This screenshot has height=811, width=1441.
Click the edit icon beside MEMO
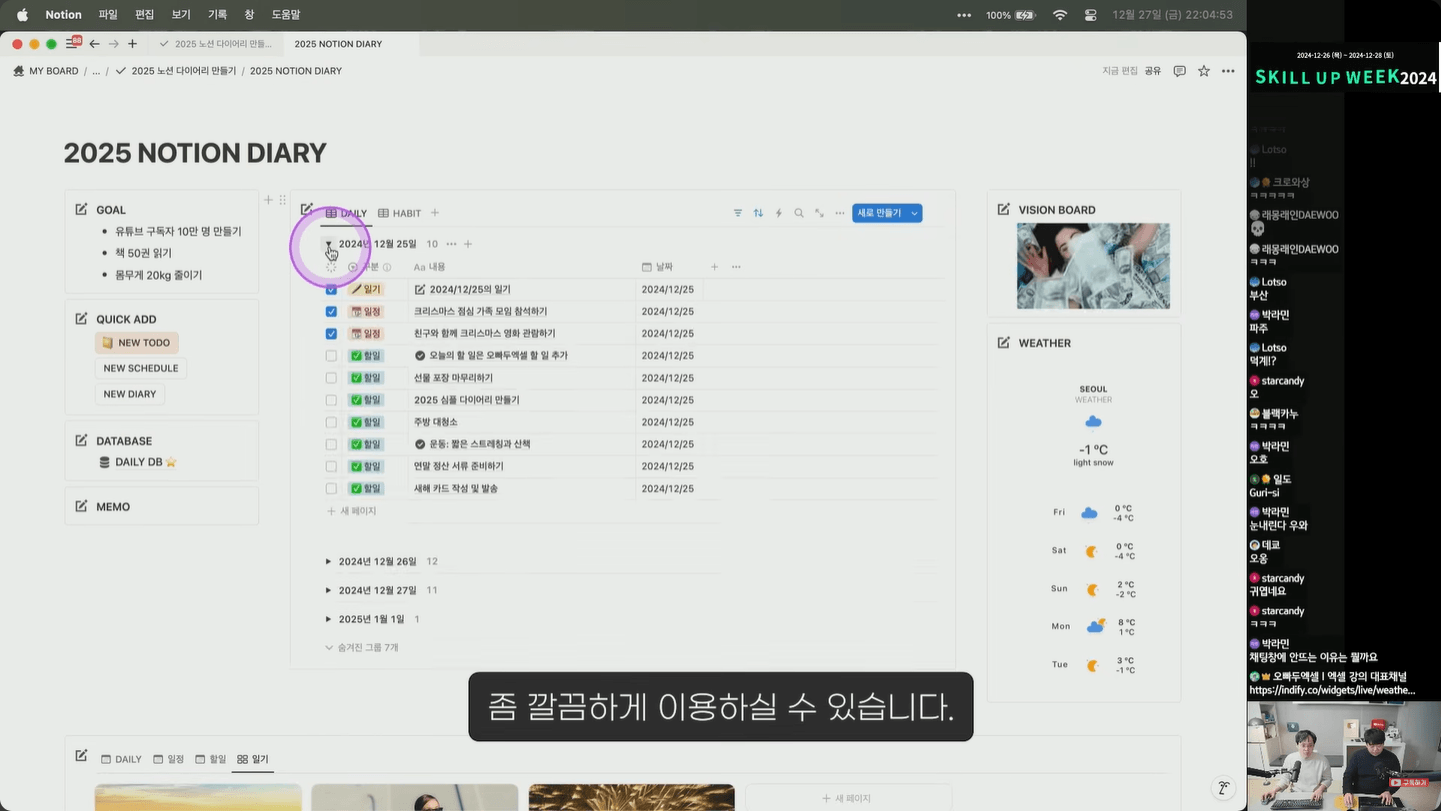click(x=81, y=506)
